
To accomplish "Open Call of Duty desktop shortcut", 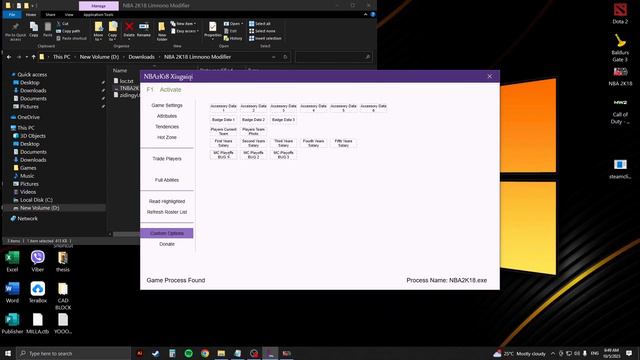I will 620,111.
